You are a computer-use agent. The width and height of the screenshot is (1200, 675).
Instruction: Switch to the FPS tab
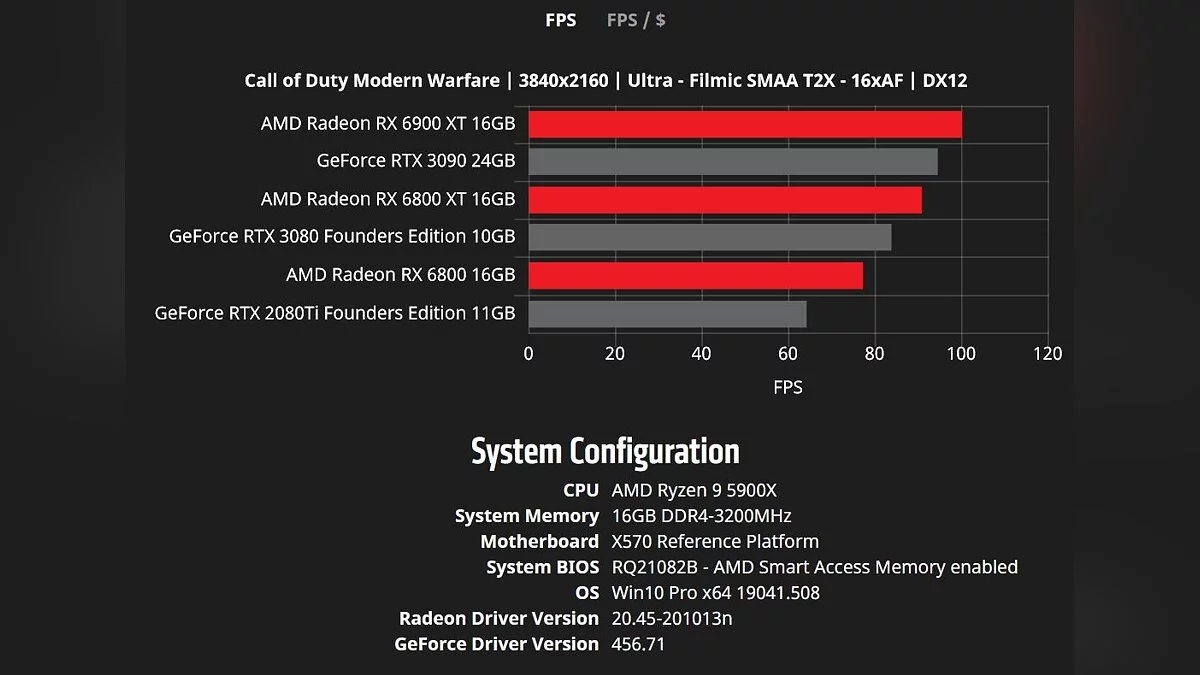pos(560,20)
